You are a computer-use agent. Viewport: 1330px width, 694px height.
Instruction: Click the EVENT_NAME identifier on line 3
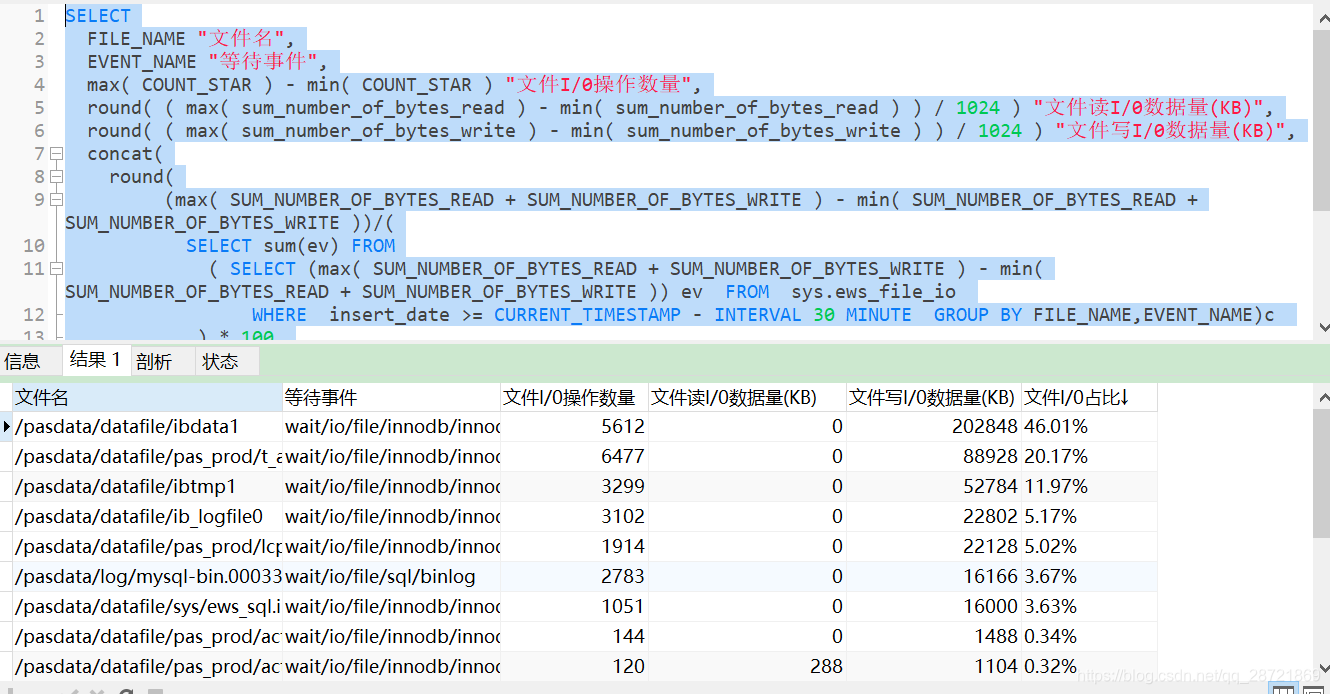point(142,62)
